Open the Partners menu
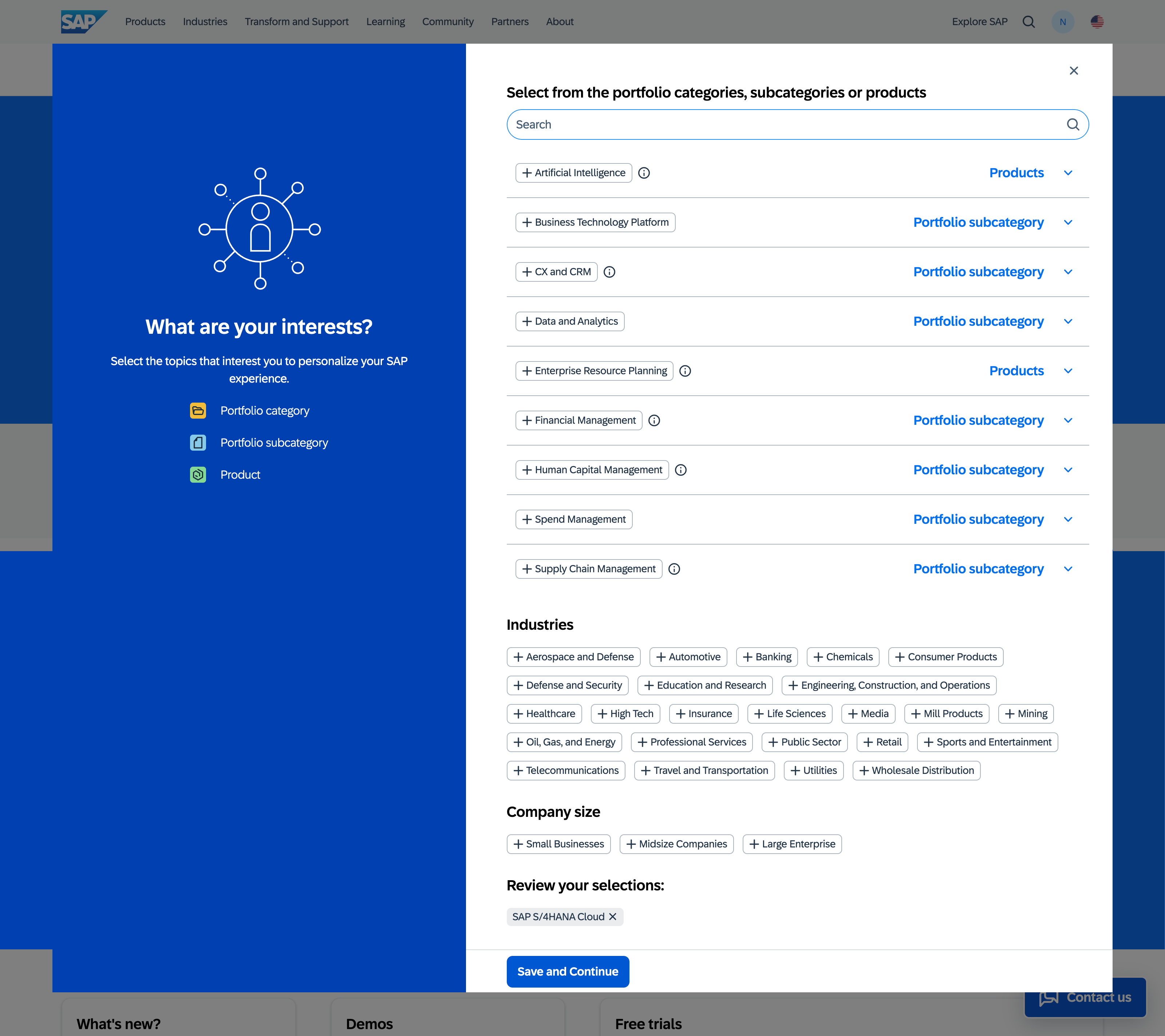This screenshot has height=1036, width=1165. 510,21
